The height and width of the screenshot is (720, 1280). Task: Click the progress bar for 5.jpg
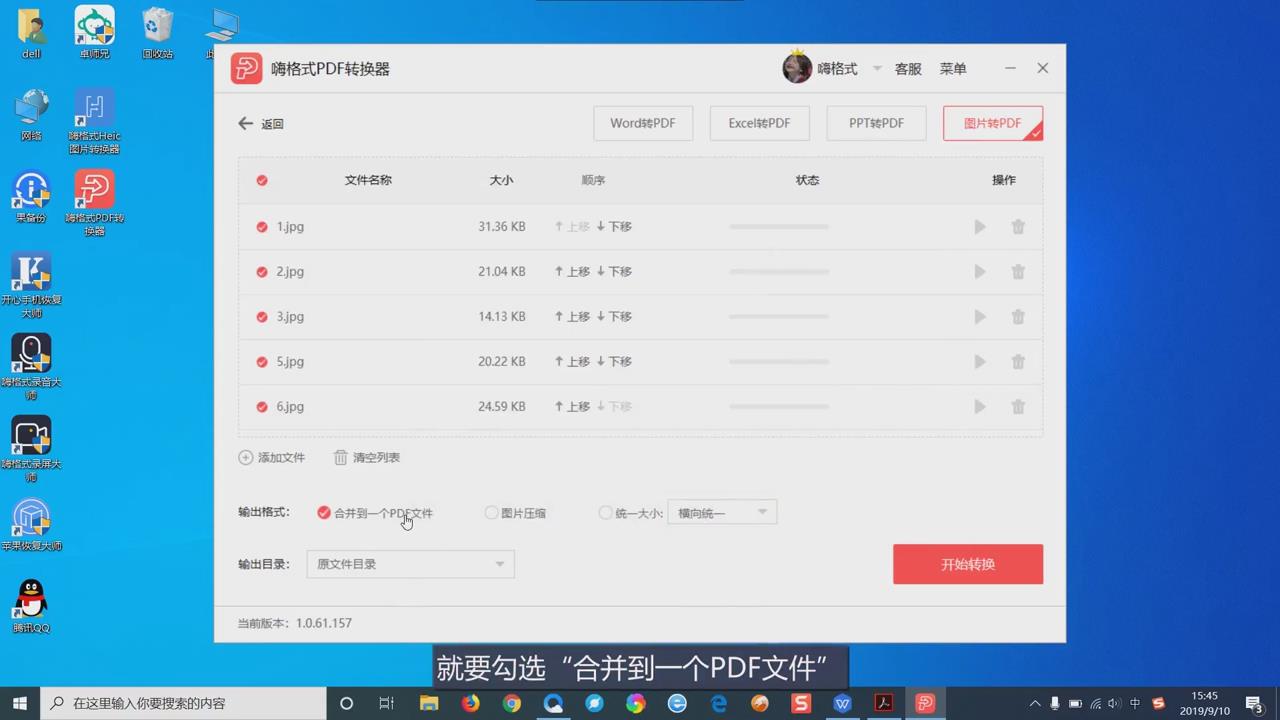click(779, 362)
